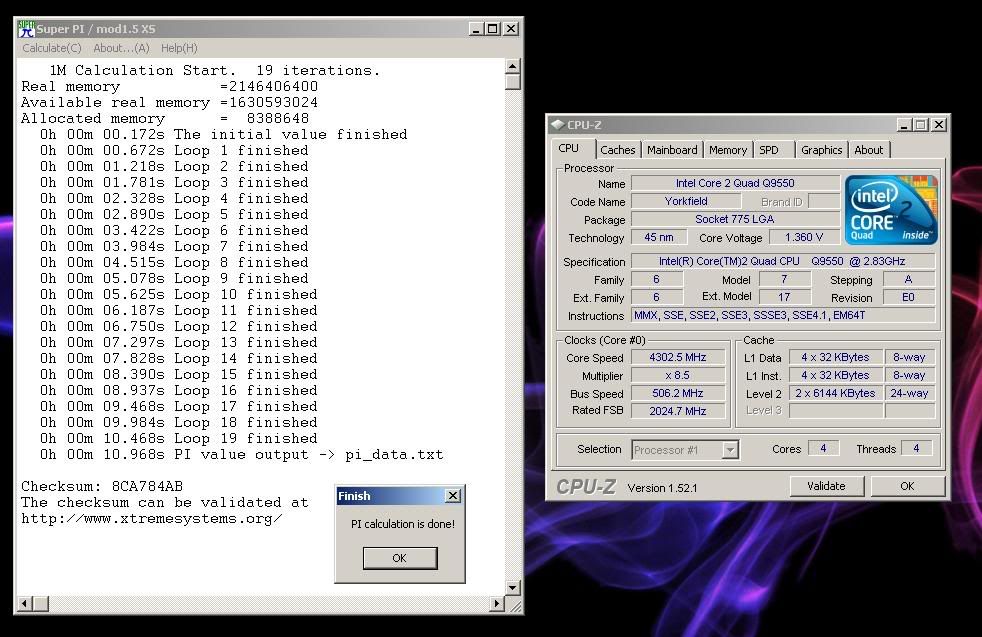
Task: Click the Validate button in CPU-Z
Action: click(827, 486)
